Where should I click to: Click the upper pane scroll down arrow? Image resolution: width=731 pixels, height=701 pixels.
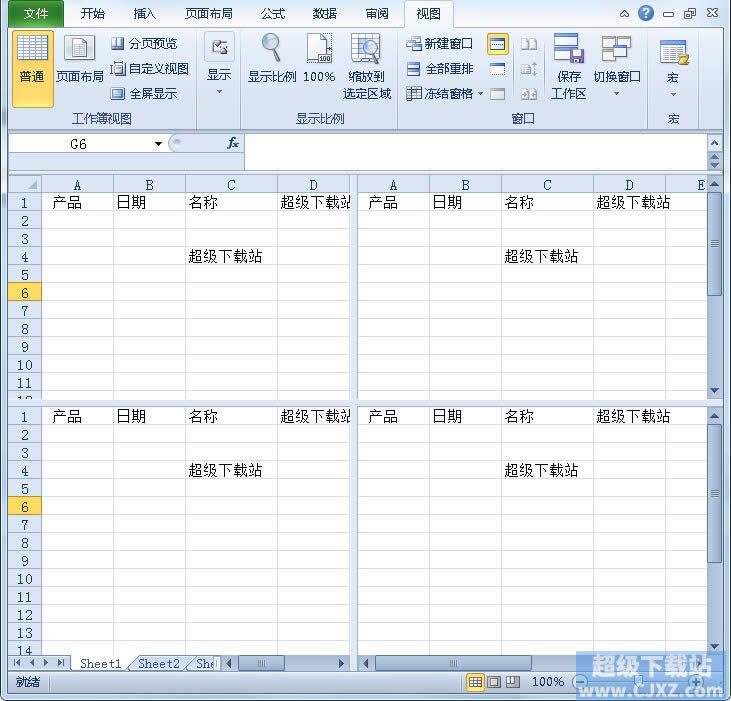[714, 390]
